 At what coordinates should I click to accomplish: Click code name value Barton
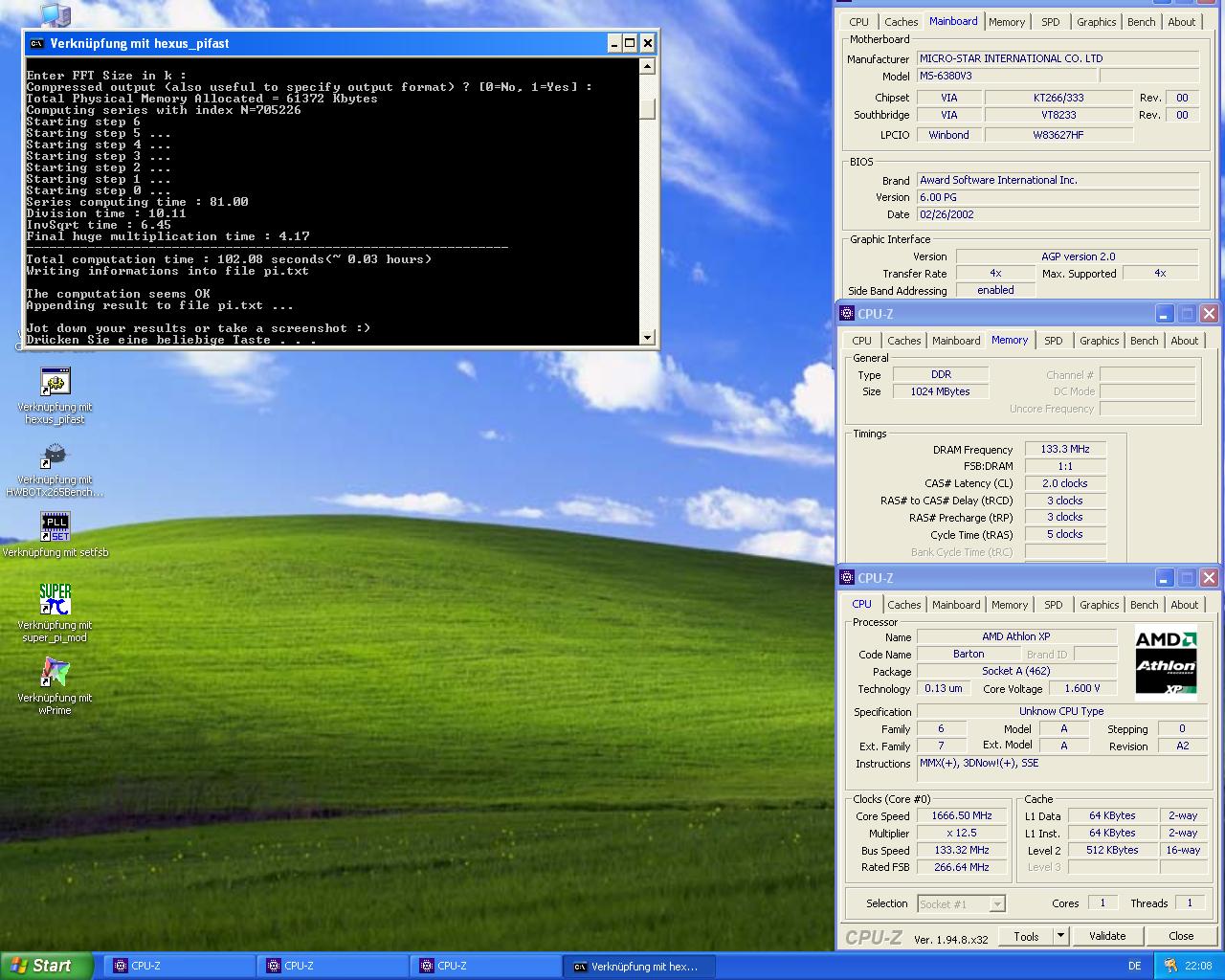[969, 654]
